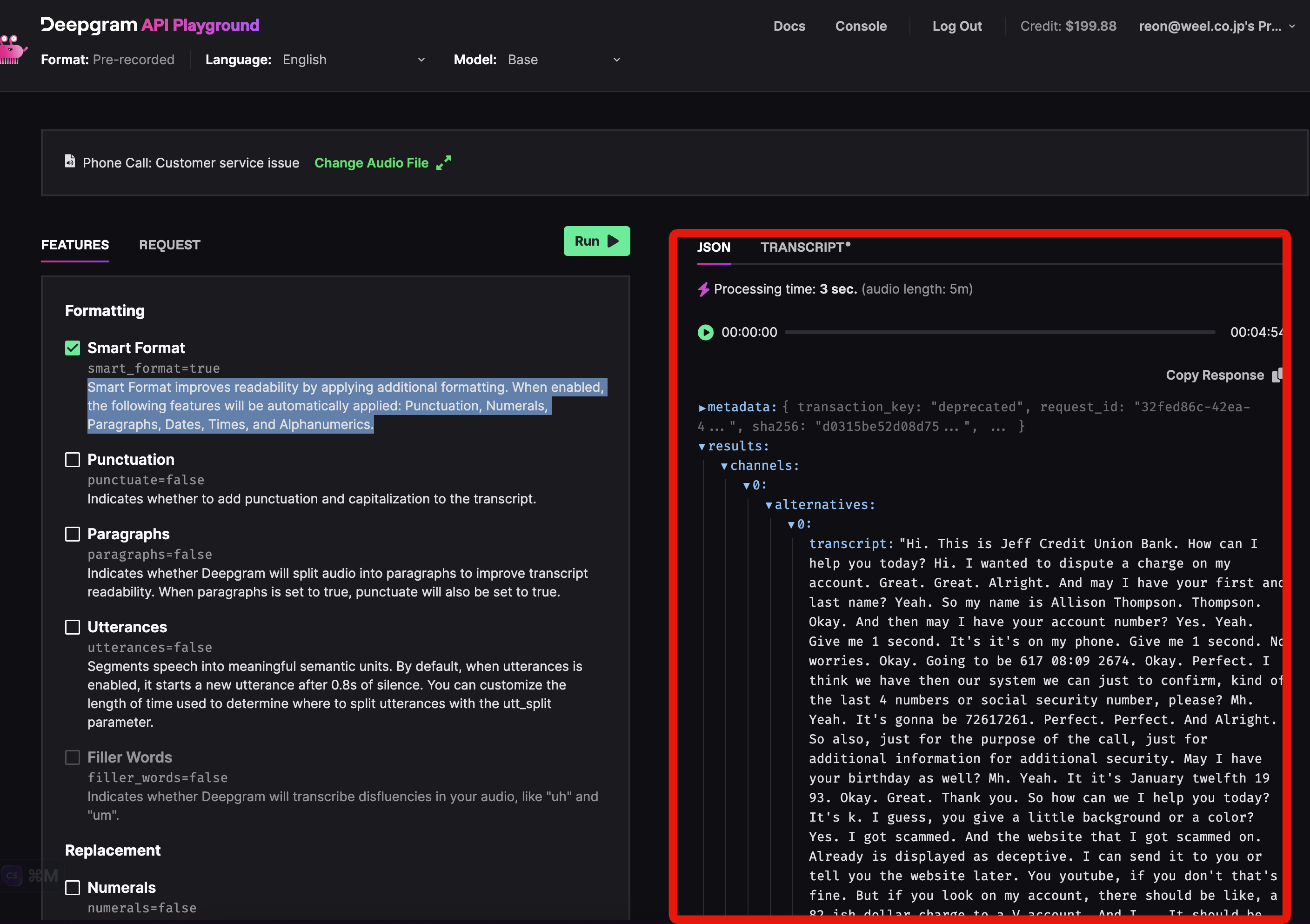The width and height of the screenshot is (1310, 924).
Task: Switch to the TRANSCRIPT tab
Action: [x=805, y=247]
